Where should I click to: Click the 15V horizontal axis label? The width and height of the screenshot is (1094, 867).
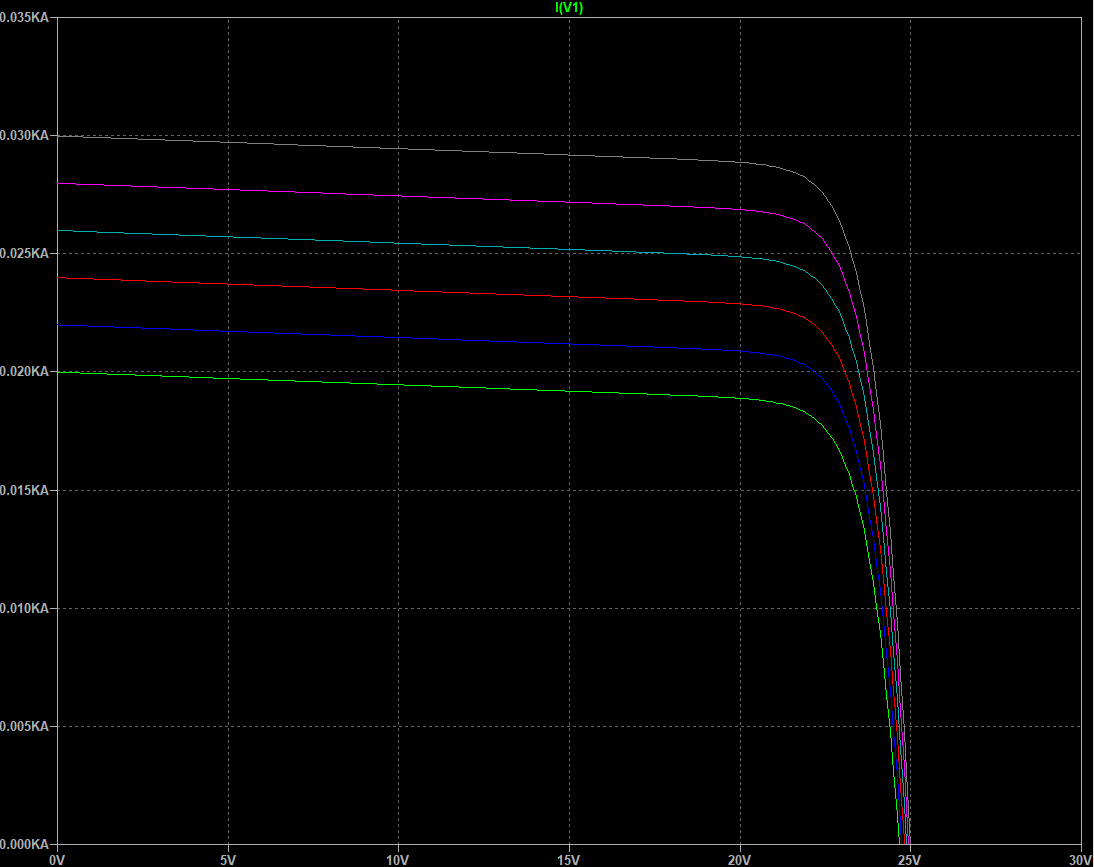point(569,858)
